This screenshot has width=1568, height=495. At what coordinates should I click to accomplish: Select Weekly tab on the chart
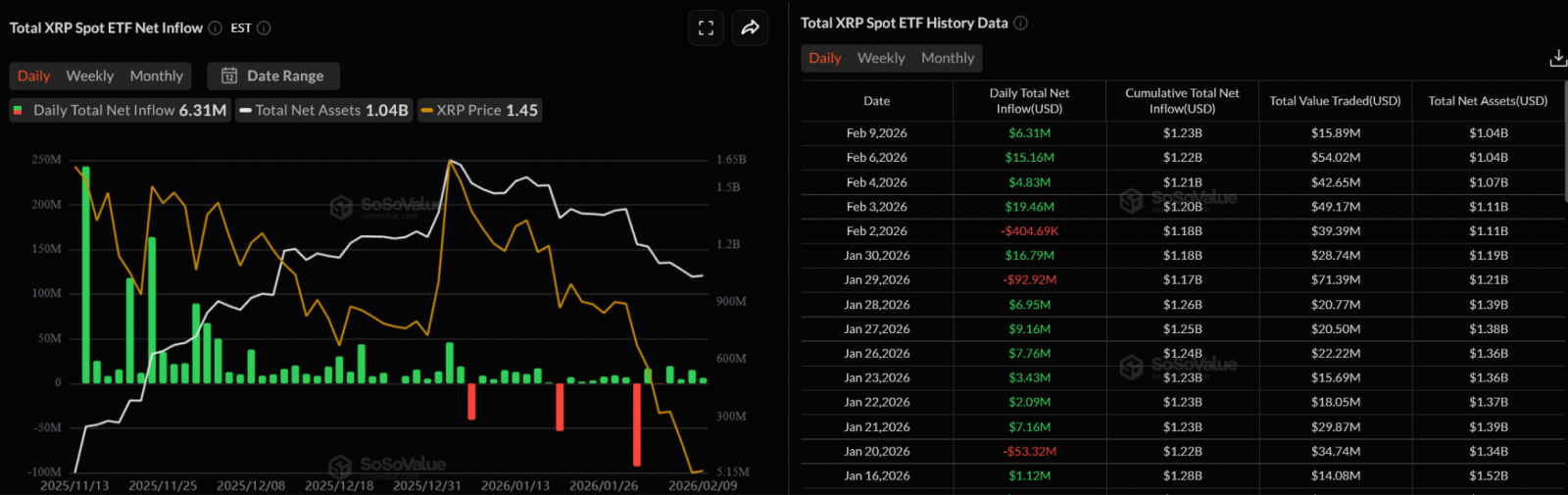pyautogui.click(x=89, y=75)
